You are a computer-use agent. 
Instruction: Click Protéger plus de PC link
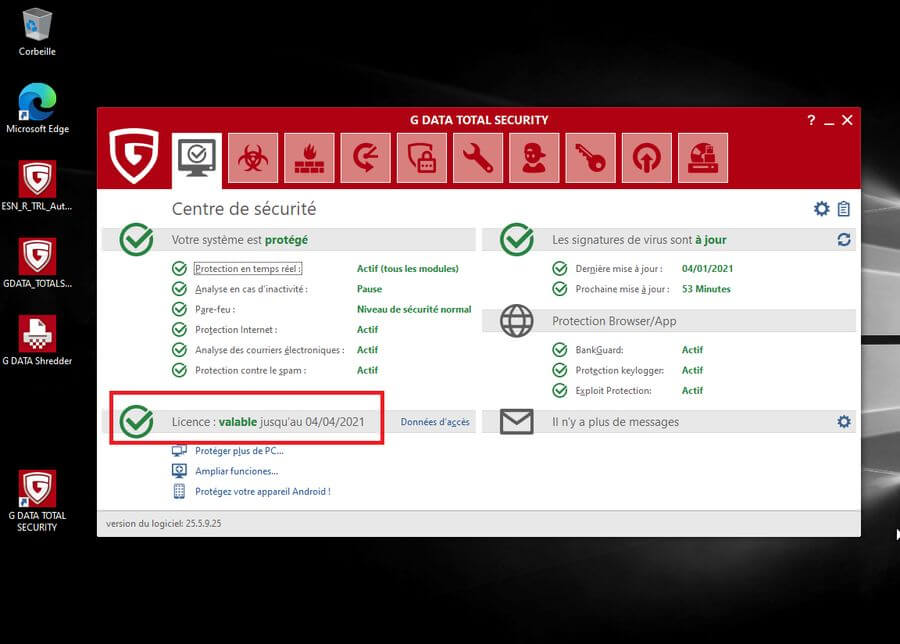(239, 451)
